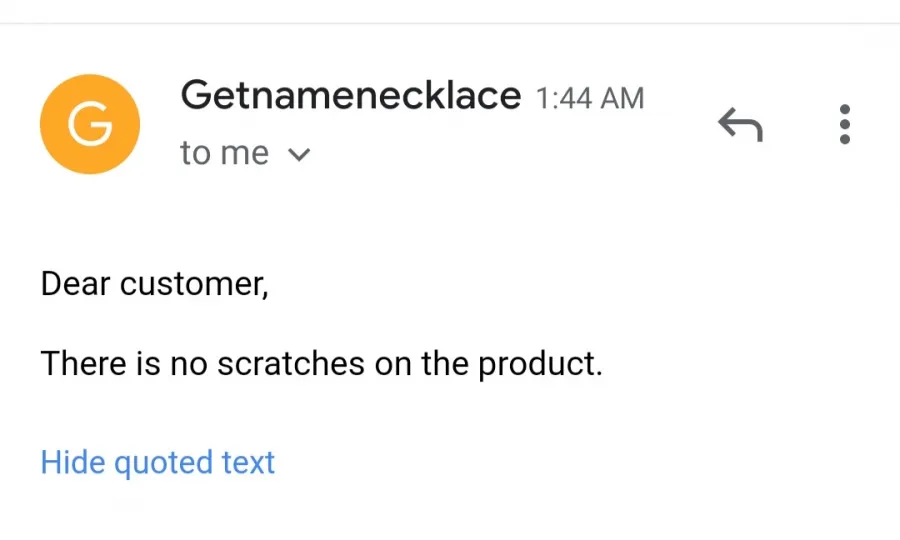This screenshot has width=900, height=540.
Task: Click the word 'scratches' in the message
Action: pyautogui.click(x=291, y=364)
